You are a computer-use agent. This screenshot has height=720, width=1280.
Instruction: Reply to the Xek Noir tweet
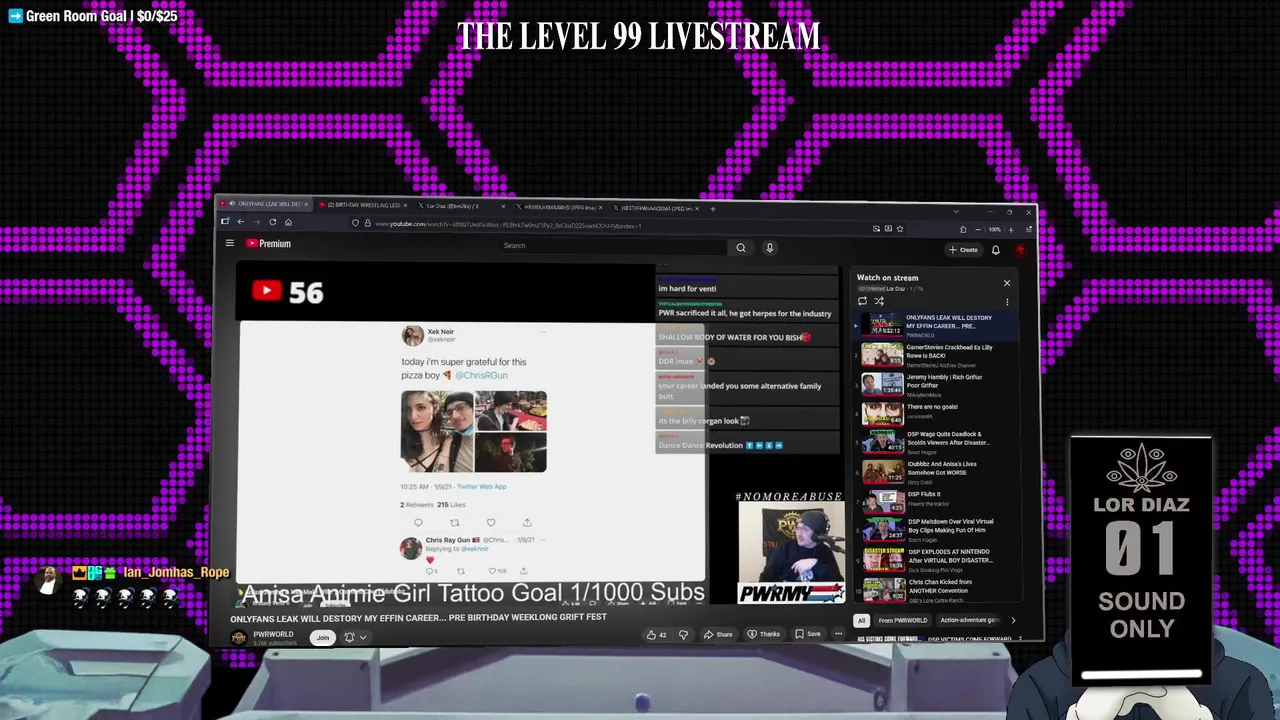[x=418, y=522]
